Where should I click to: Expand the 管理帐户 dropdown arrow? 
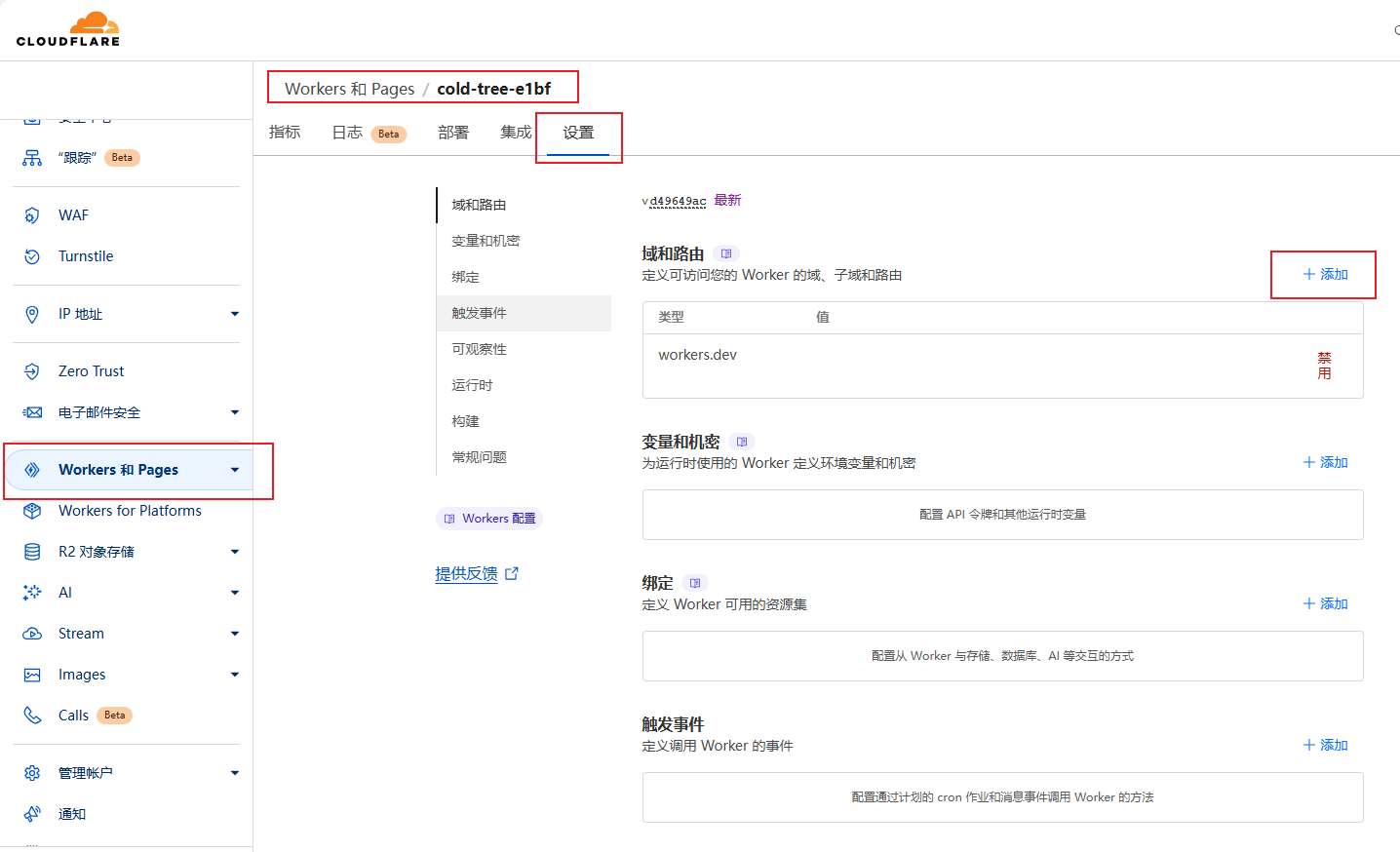(234, 773)
